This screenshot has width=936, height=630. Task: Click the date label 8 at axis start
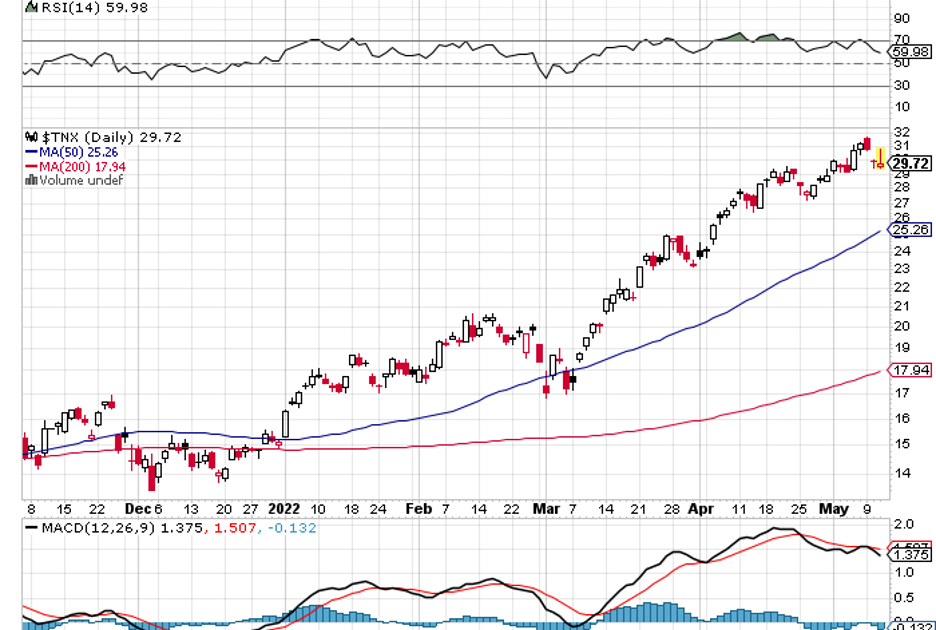31,509
